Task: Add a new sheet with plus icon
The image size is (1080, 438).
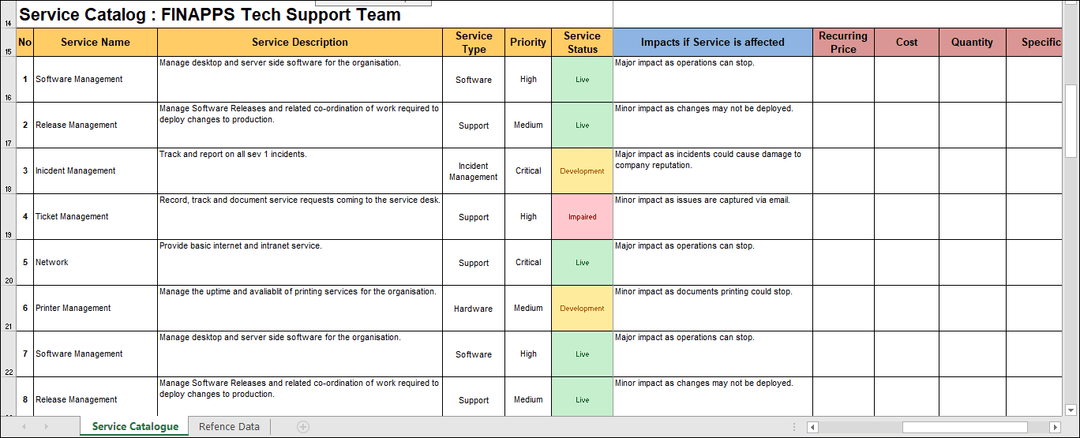Action: tap(303, 427)
